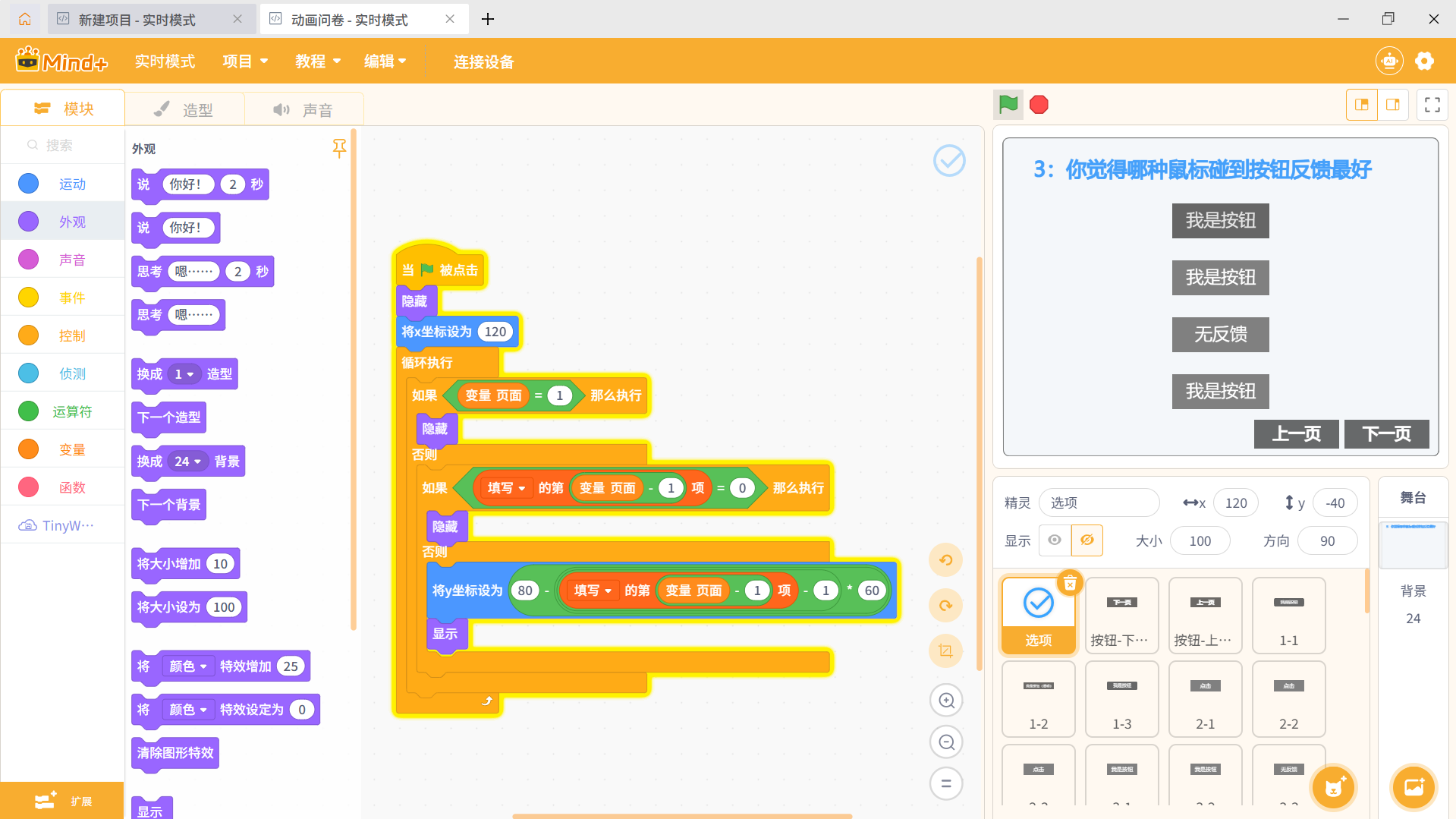The height and width of the screenshot is (819, 1456).
Task: Select the sprite thumbnail labeled 1-1
Action: coord(1288,615)
